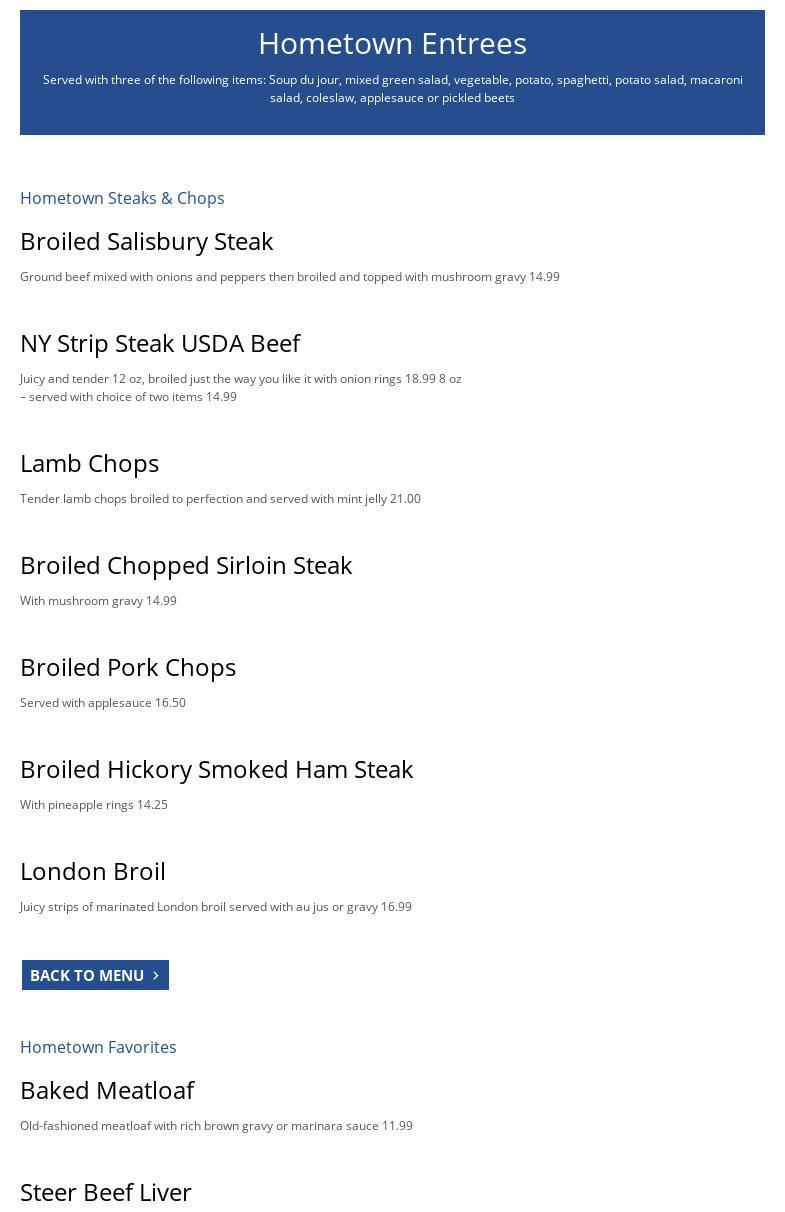Select the Broiled Salisbury Steak heading
The height and width of the screenshot is (1212, 785).
[146, 241]
